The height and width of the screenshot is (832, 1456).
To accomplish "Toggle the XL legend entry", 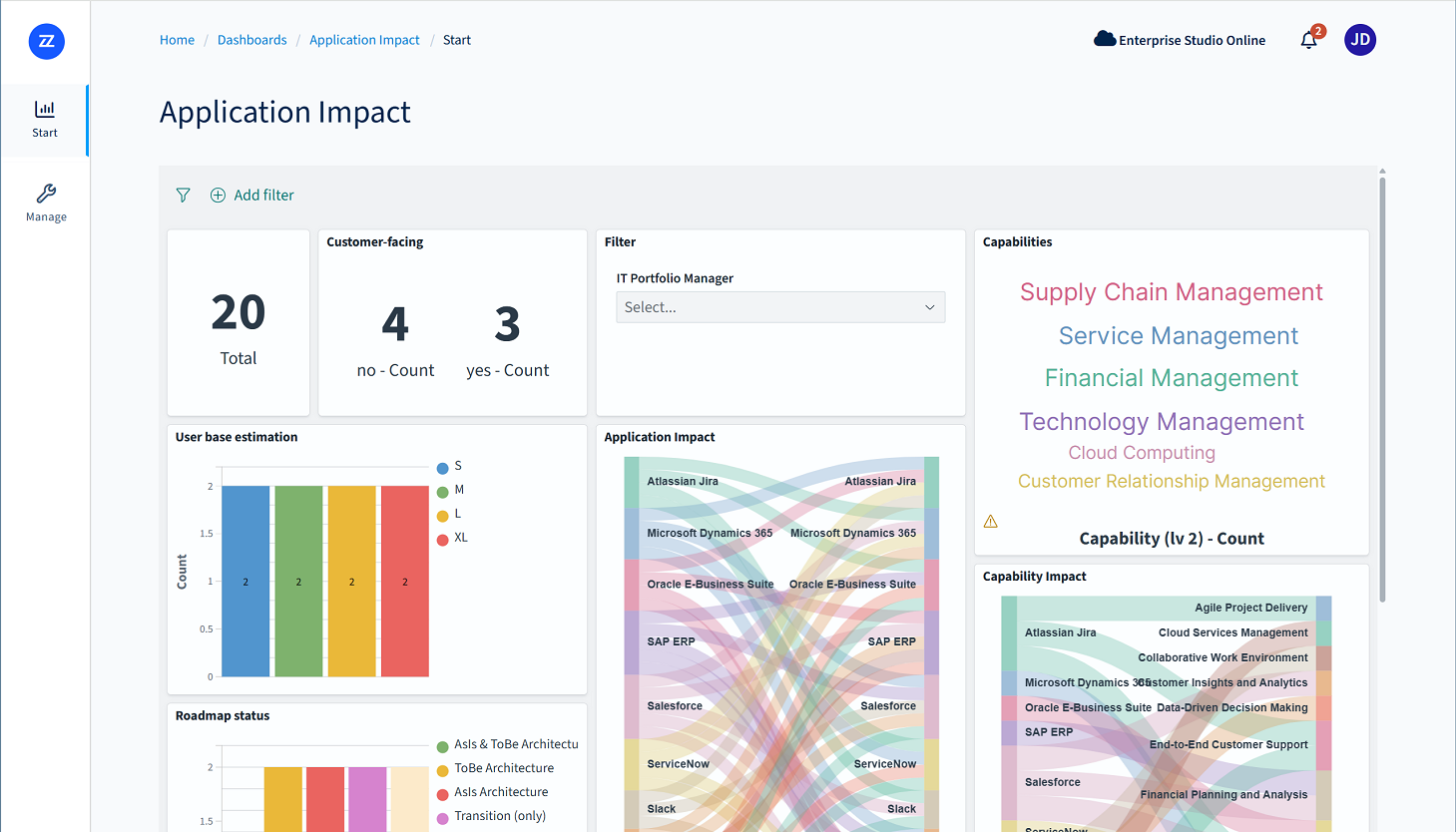I will 452,538.
